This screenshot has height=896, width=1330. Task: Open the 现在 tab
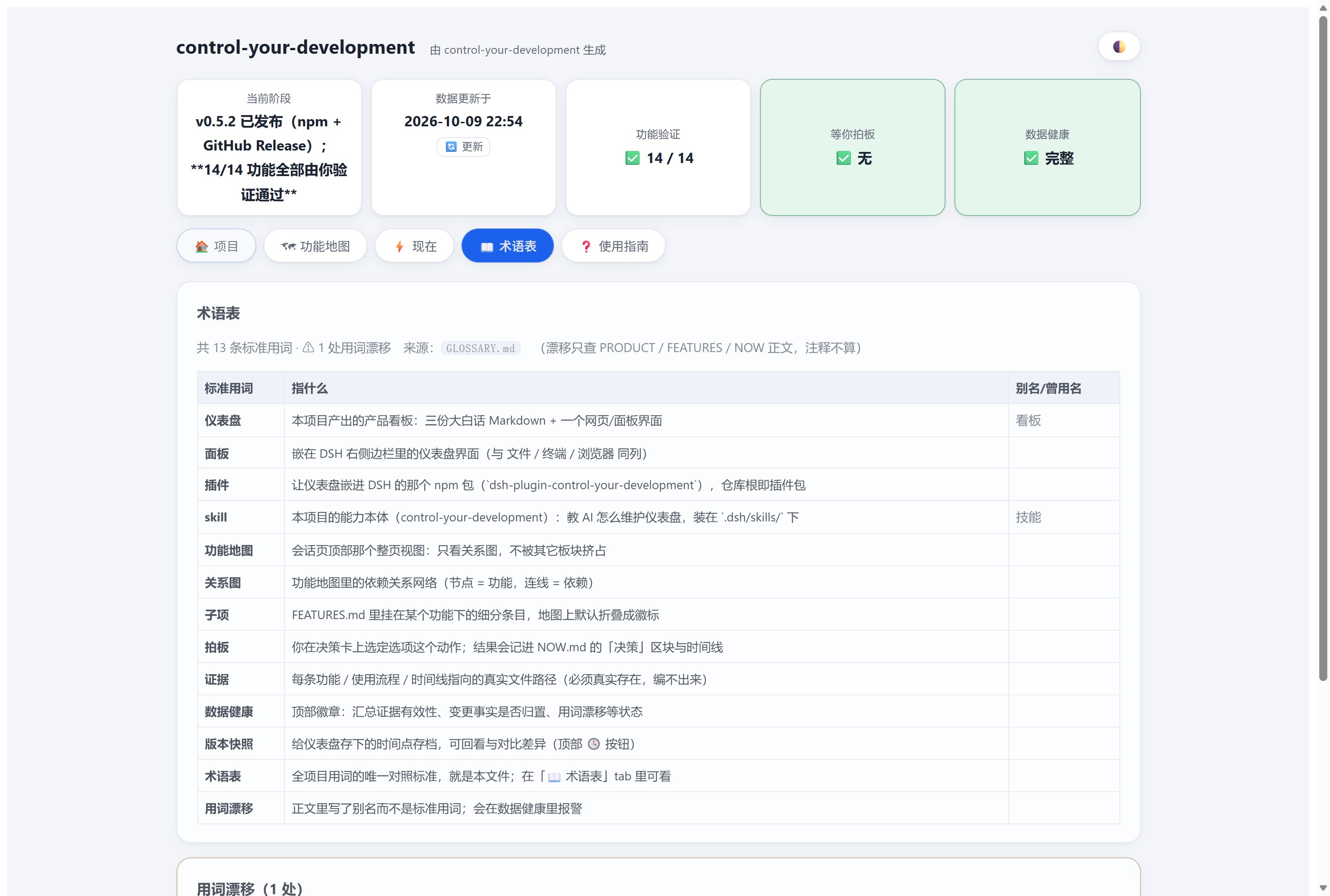click(415, 246)
